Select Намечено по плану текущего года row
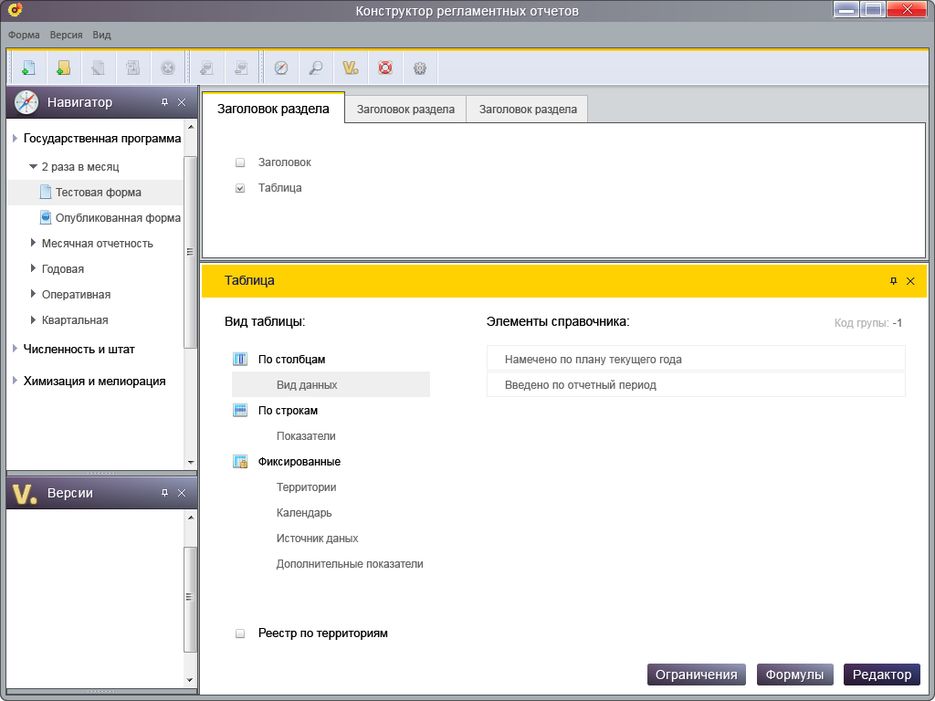 pyautogui.click(x=696, y=359)
